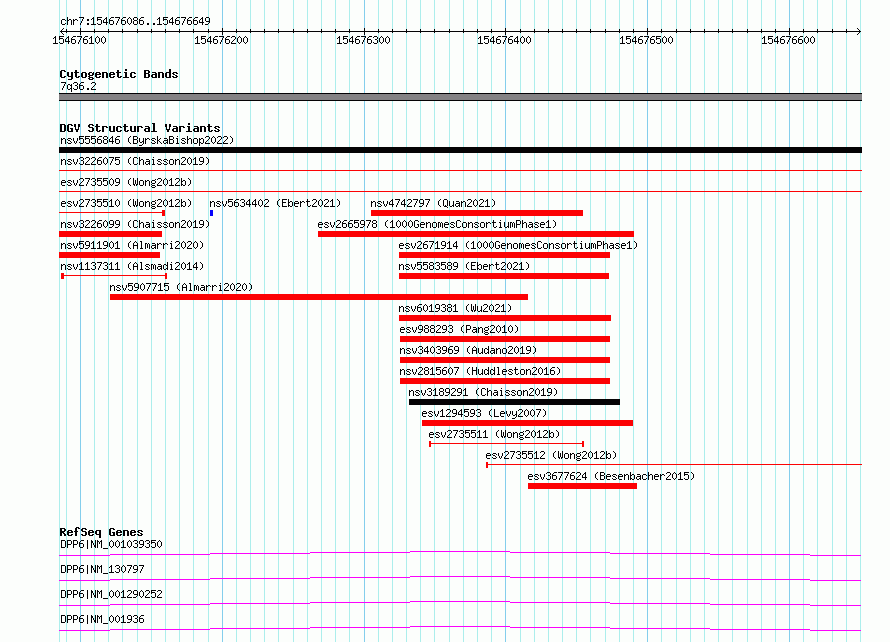Click the gray 7q36.2 cytogenetic band bar

click(x=460, y=97)
